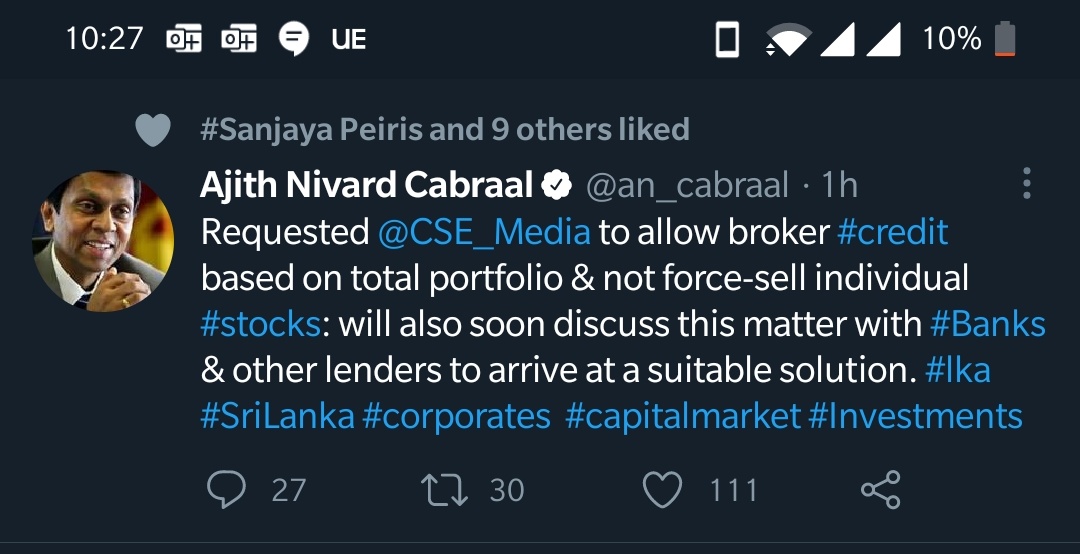Open the @an_cabraal handle
The width and height of the screenshot is (1080, 554).
687,185
